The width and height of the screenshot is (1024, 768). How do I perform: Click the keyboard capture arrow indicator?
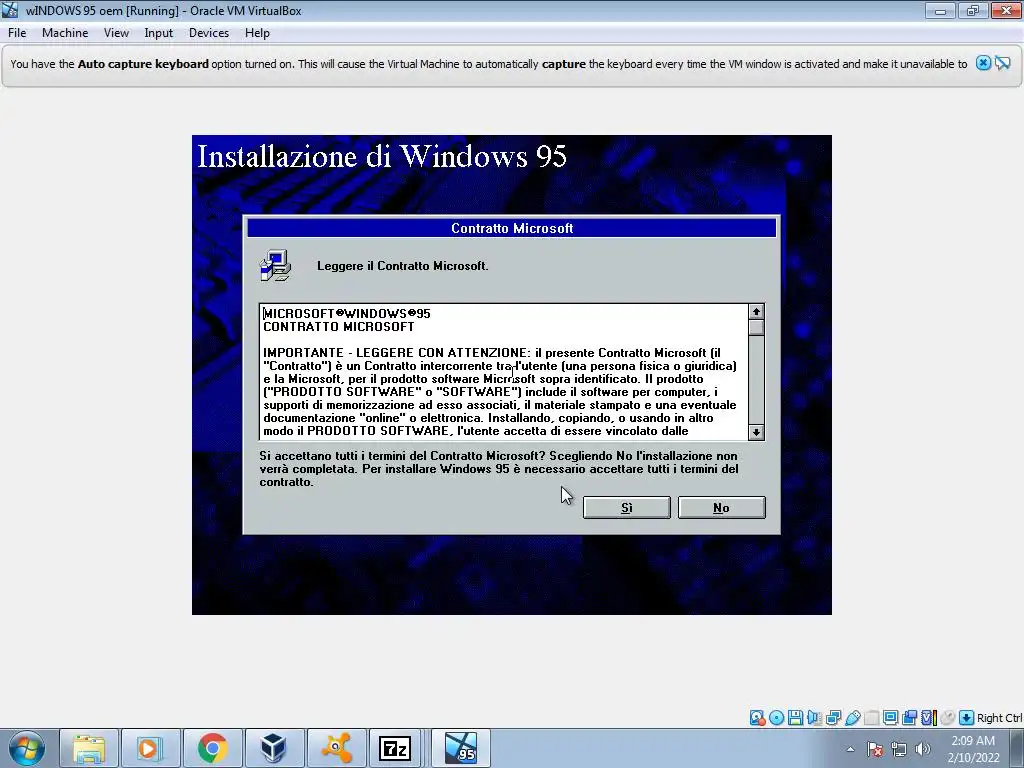[967, 718]
